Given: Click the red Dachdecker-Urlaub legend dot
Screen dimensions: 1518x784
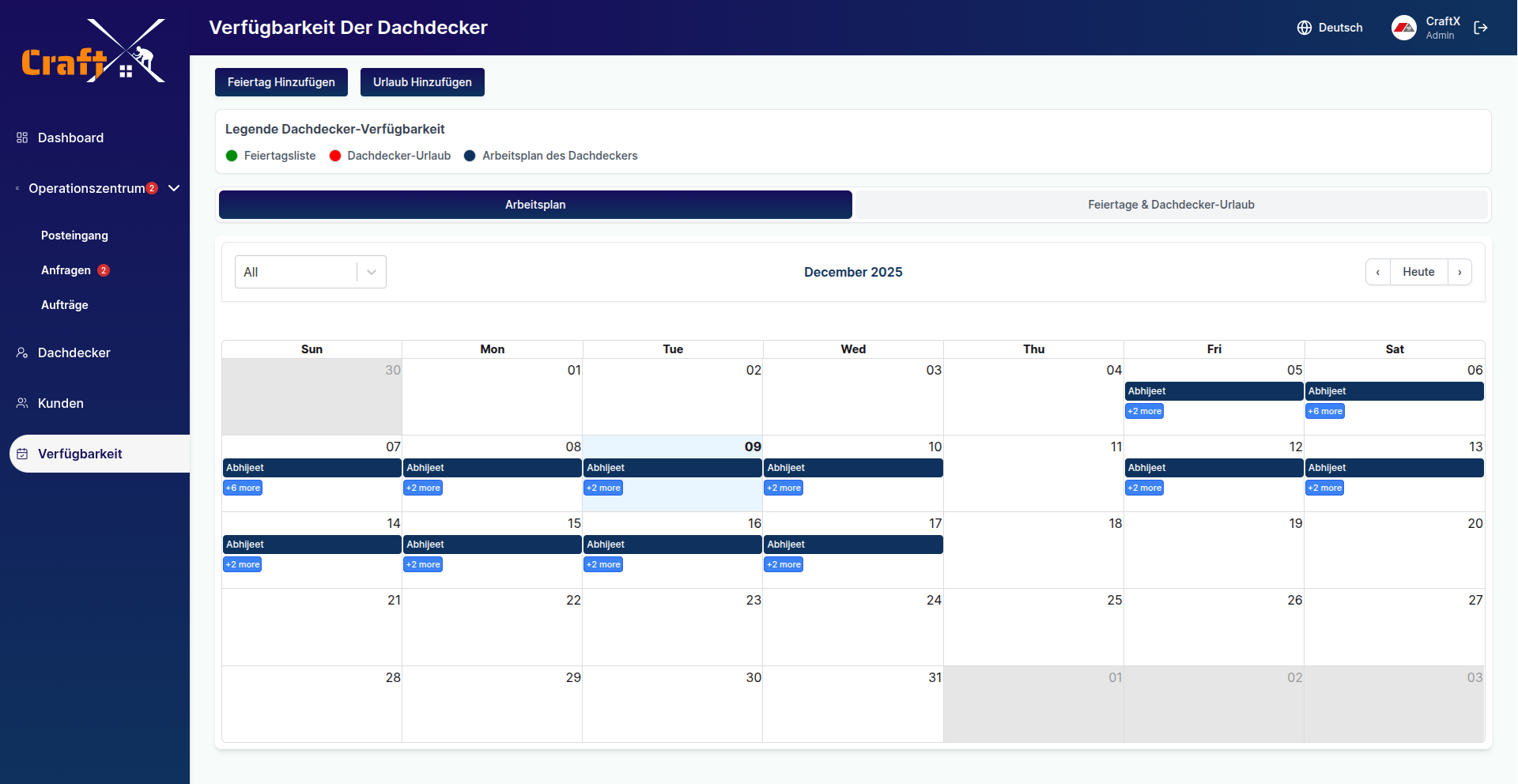Looking at the screenshot, I should (335, 156).
